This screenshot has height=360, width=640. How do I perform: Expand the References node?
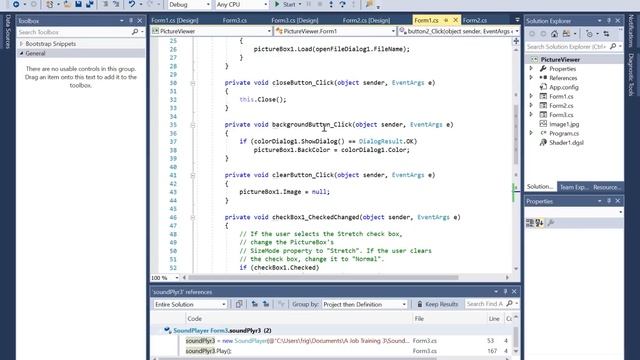(x=531, y=78)
